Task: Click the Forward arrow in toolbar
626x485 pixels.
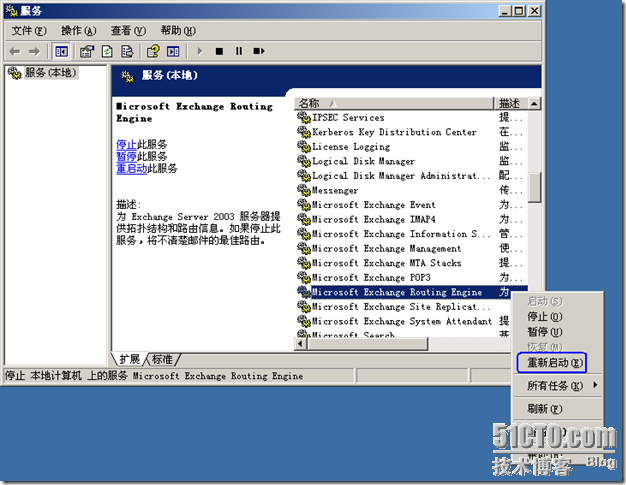Action: tap(34, 51)
